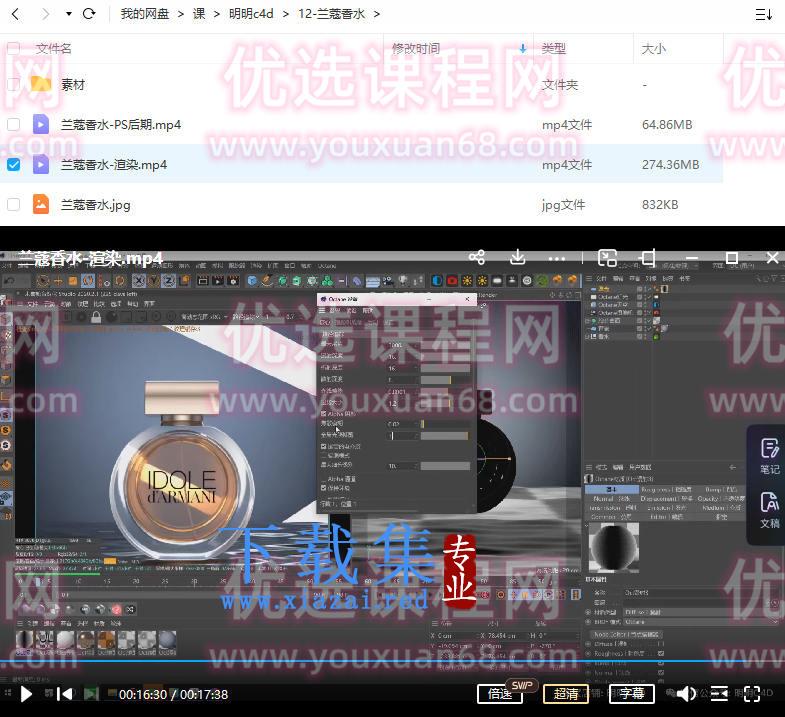
Task: Click the 832KB size cell
Action: click(x=660, y=205)
